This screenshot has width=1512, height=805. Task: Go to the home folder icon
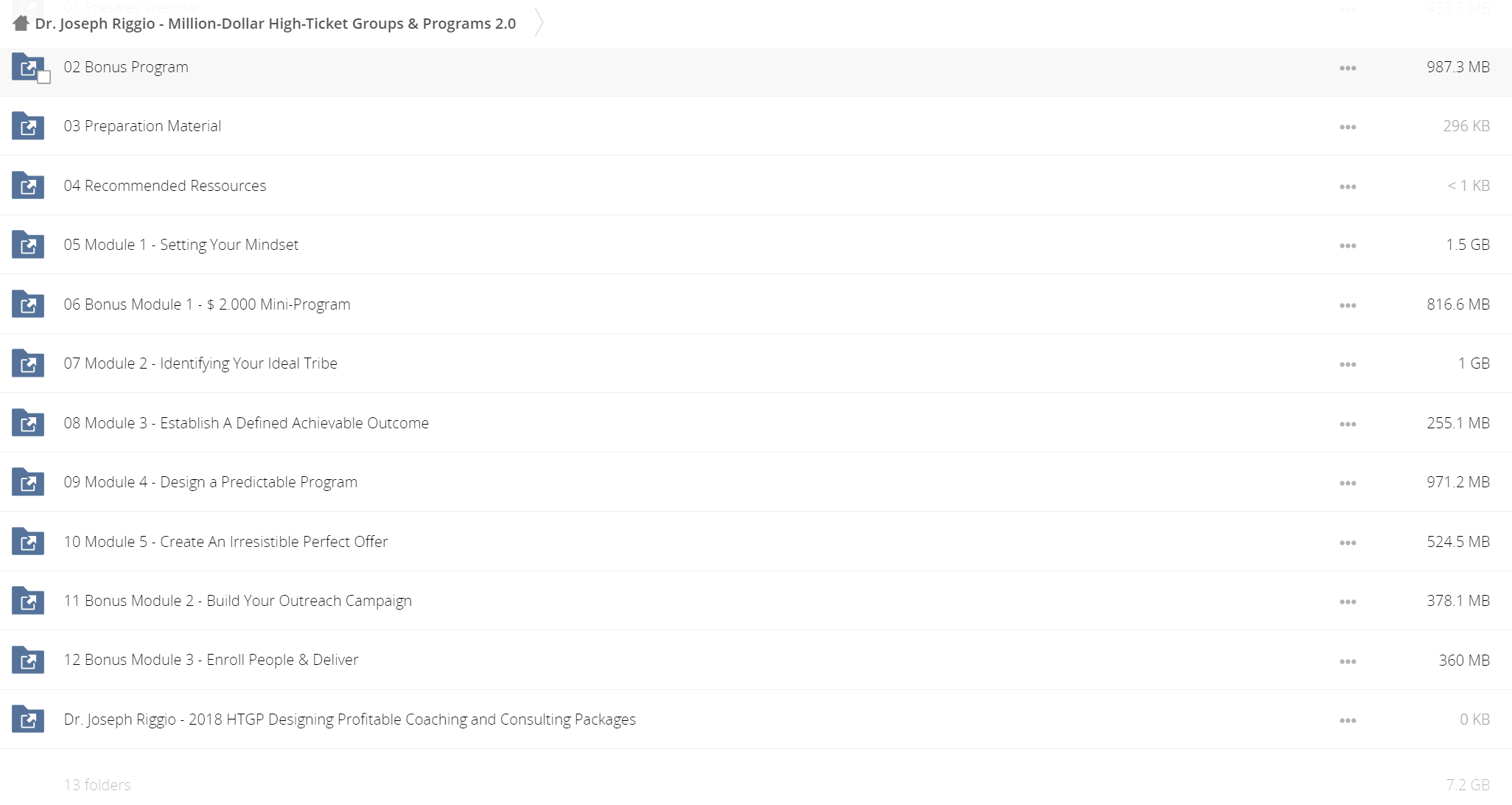pos(21,24)
